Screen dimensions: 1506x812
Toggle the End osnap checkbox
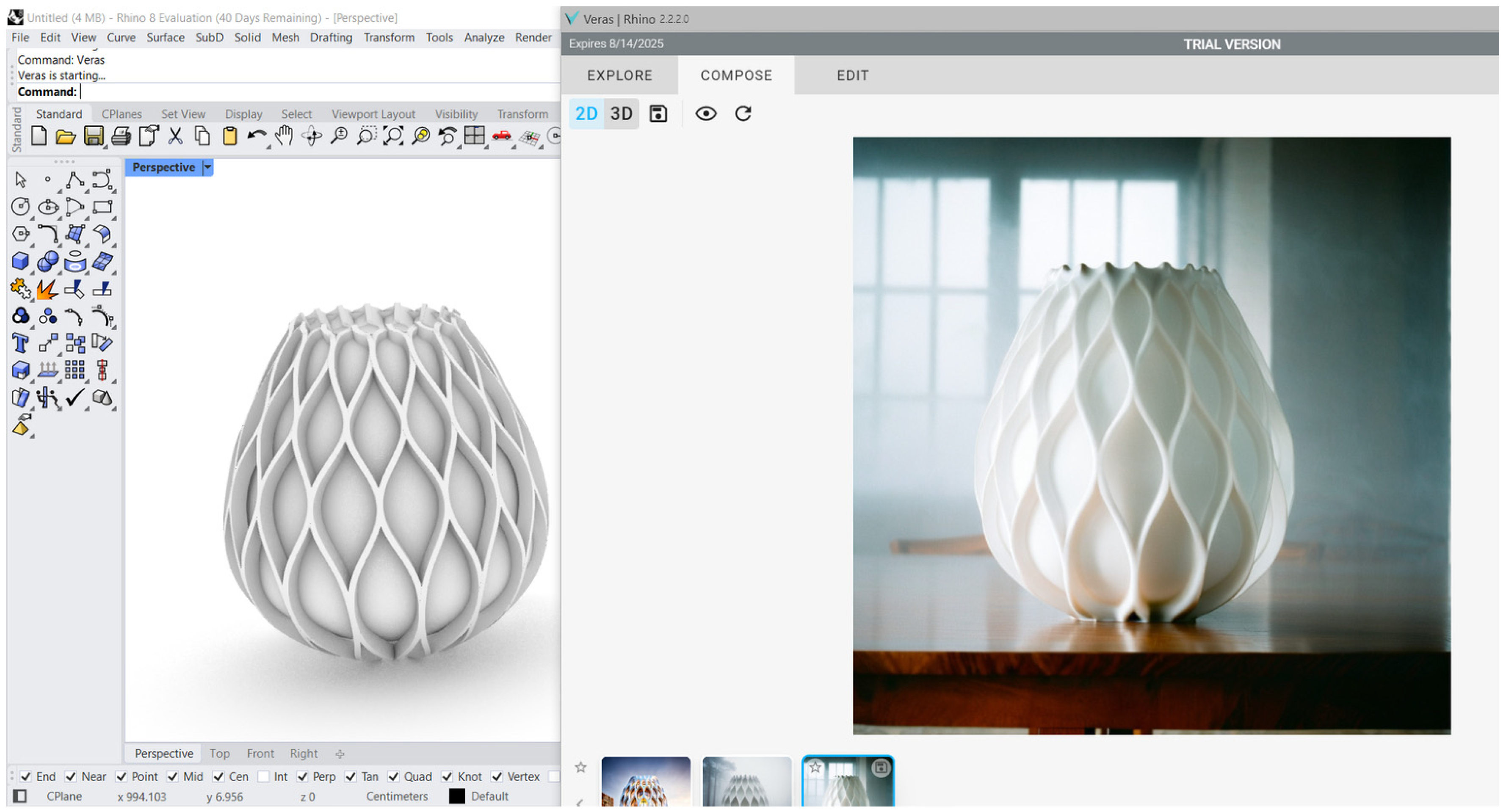pyautogui.click(x=25, y=776)
